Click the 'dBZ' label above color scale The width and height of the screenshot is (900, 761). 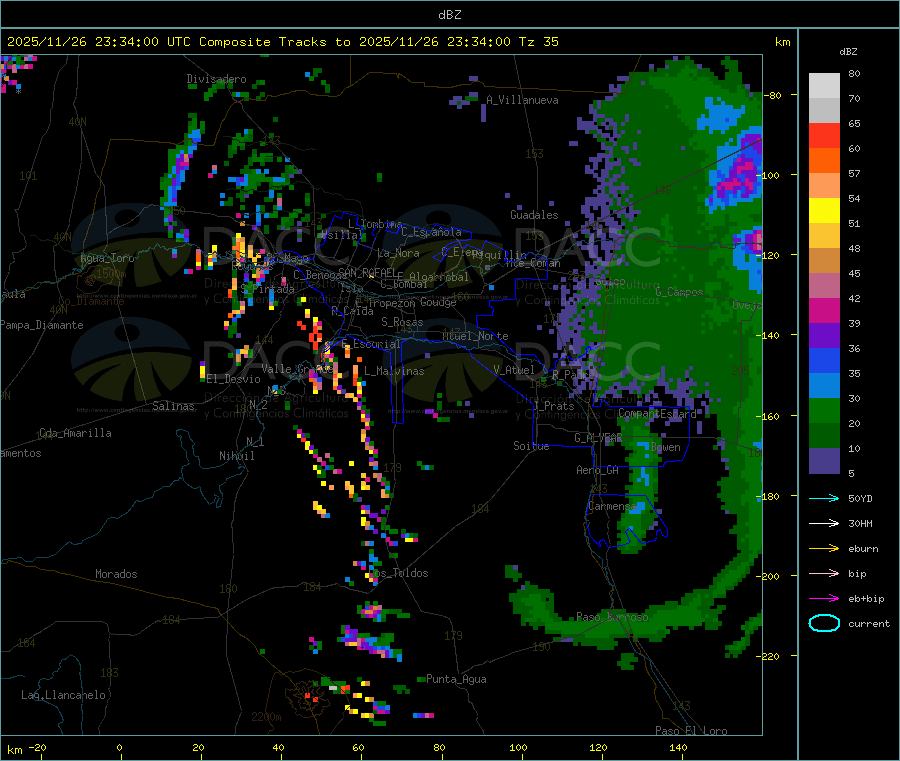click(848, 52)
